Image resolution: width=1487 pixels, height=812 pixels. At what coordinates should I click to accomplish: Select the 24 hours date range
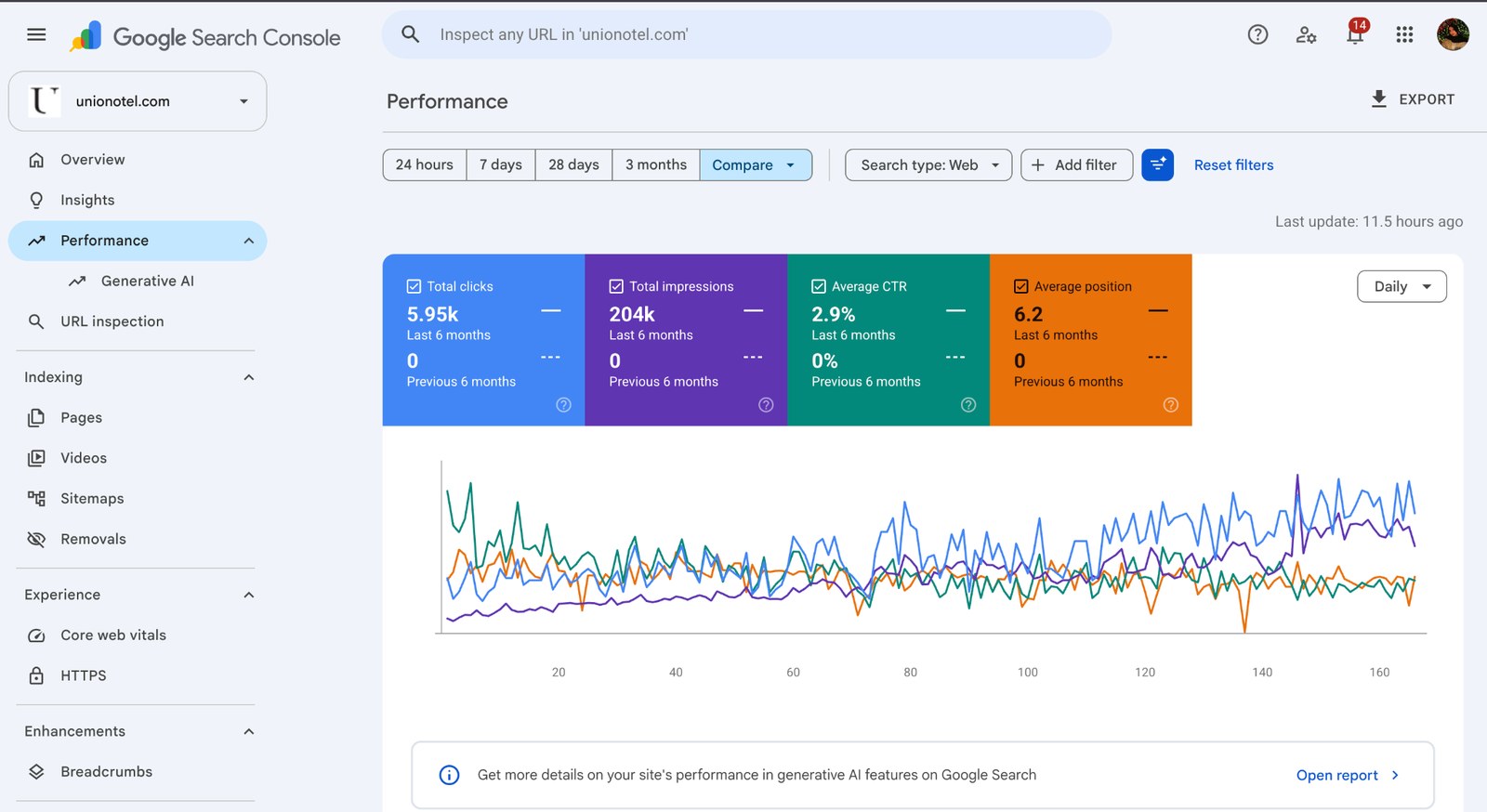click(x=425, y=164)
